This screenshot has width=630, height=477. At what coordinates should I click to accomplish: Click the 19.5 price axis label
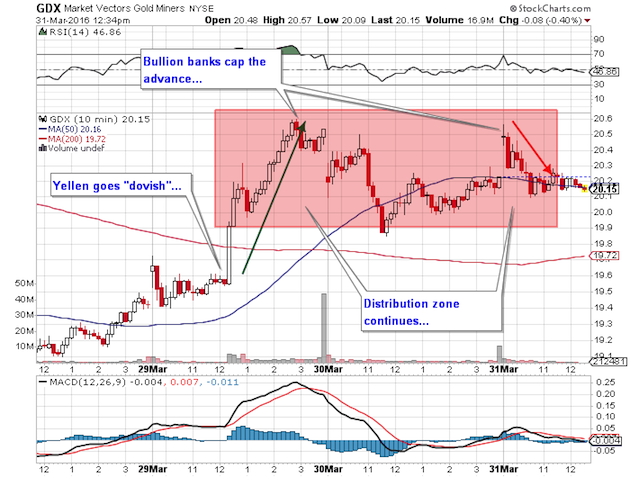[x=603, y=291]
